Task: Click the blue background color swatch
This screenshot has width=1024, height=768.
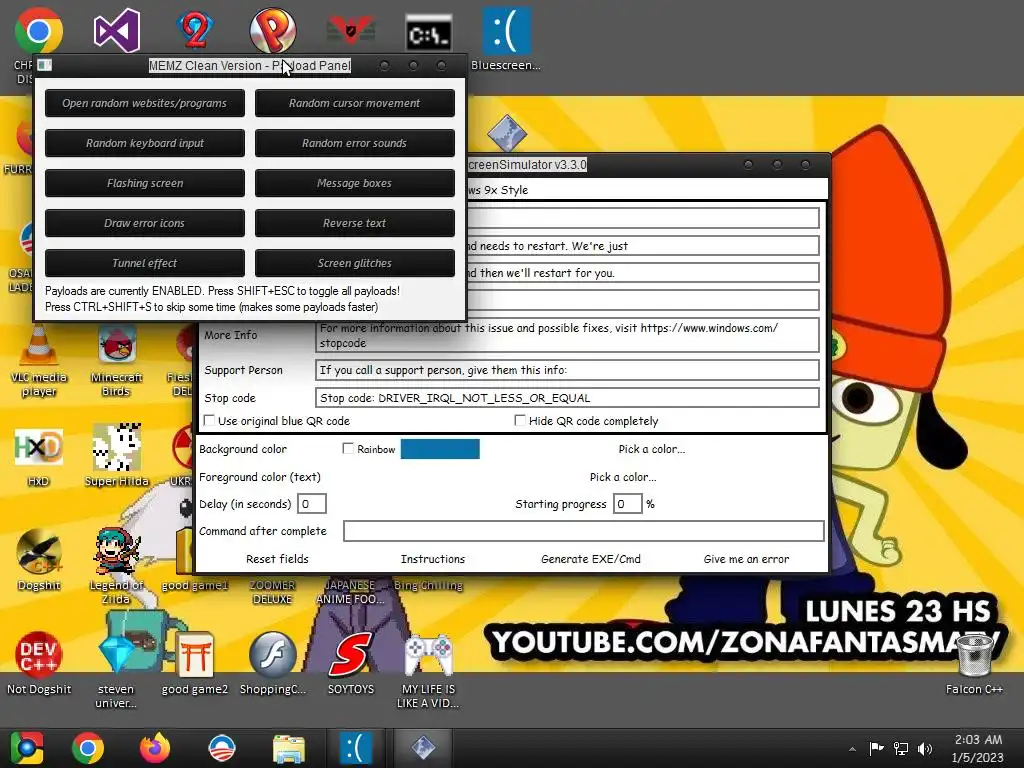Action: pyautogui.click(x=440, y=449)
